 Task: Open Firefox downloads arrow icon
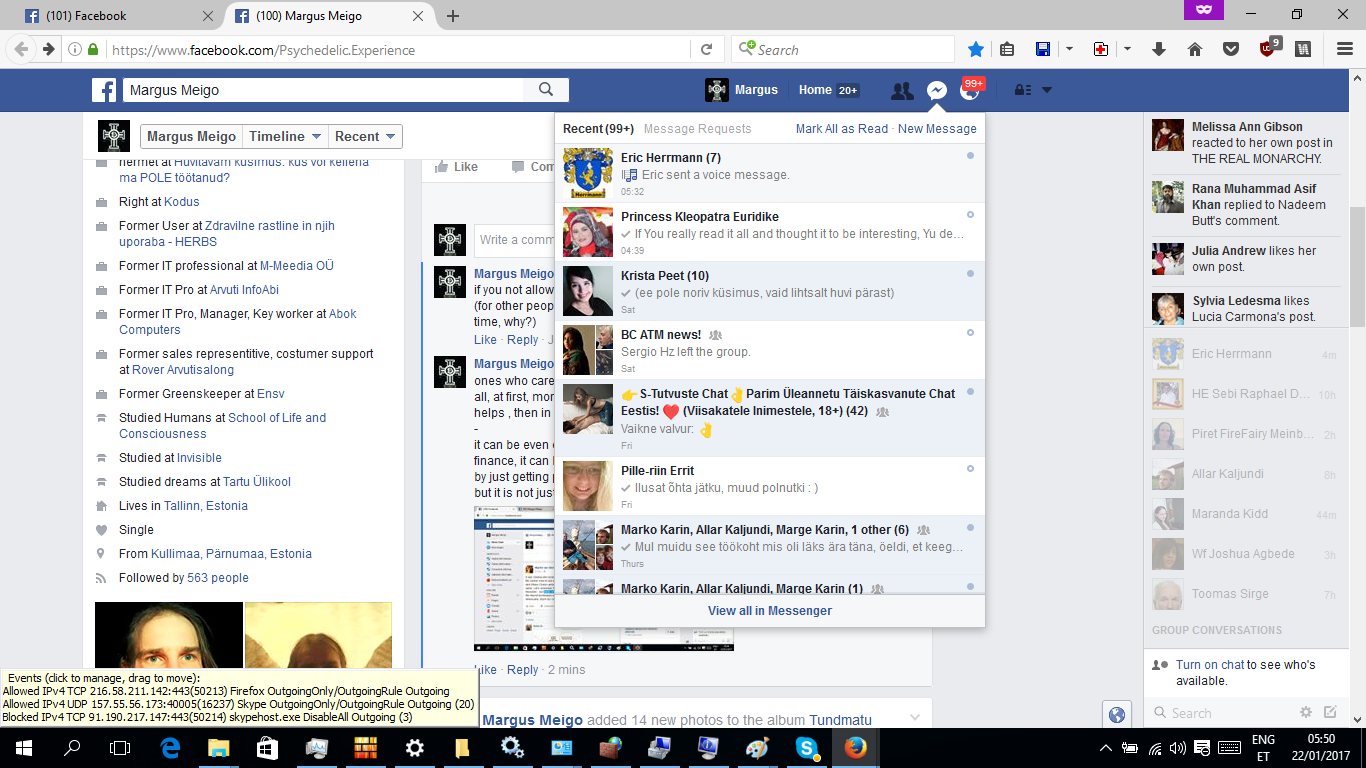click(x=1160, y=49)
